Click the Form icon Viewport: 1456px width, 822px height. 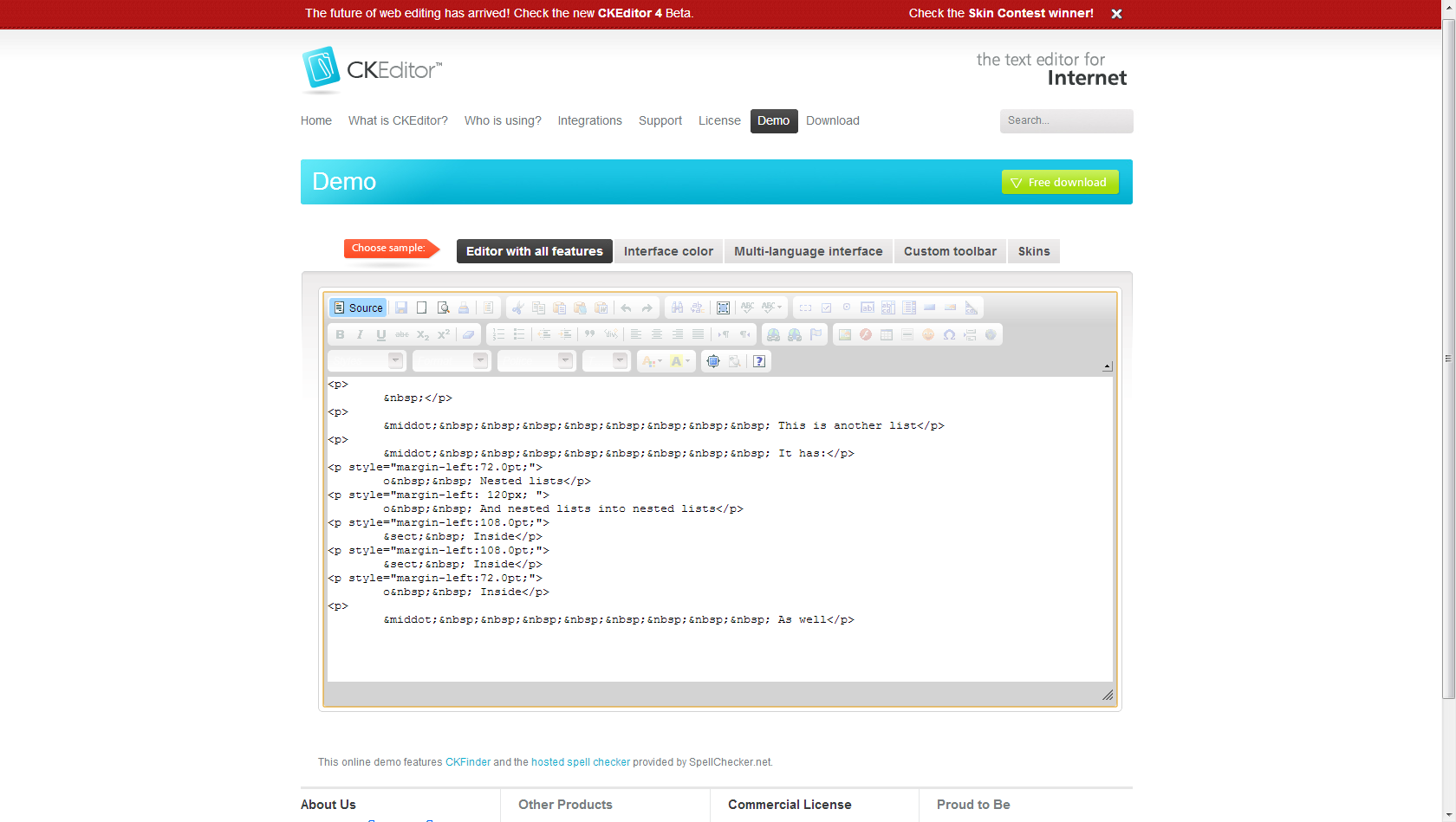[805, 307]
